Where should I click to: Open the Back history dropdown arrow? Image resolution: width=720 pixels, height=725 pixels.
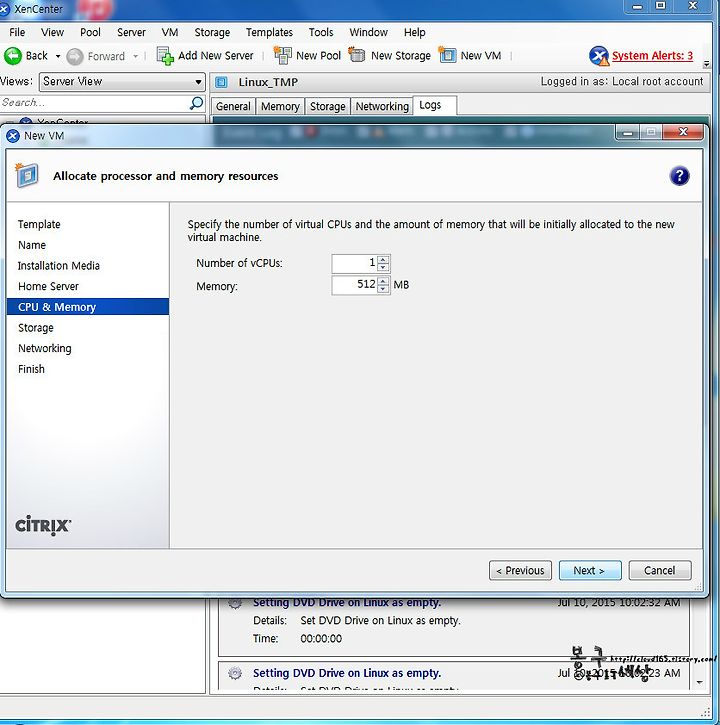click(58, 56)
